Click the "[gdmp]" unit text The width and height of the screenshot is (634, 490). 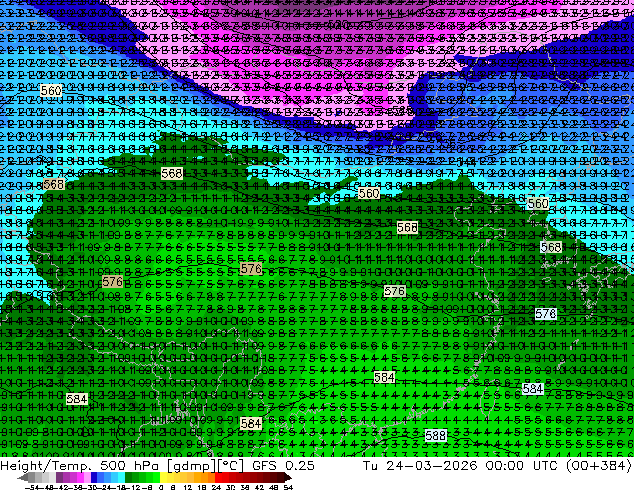191,466
